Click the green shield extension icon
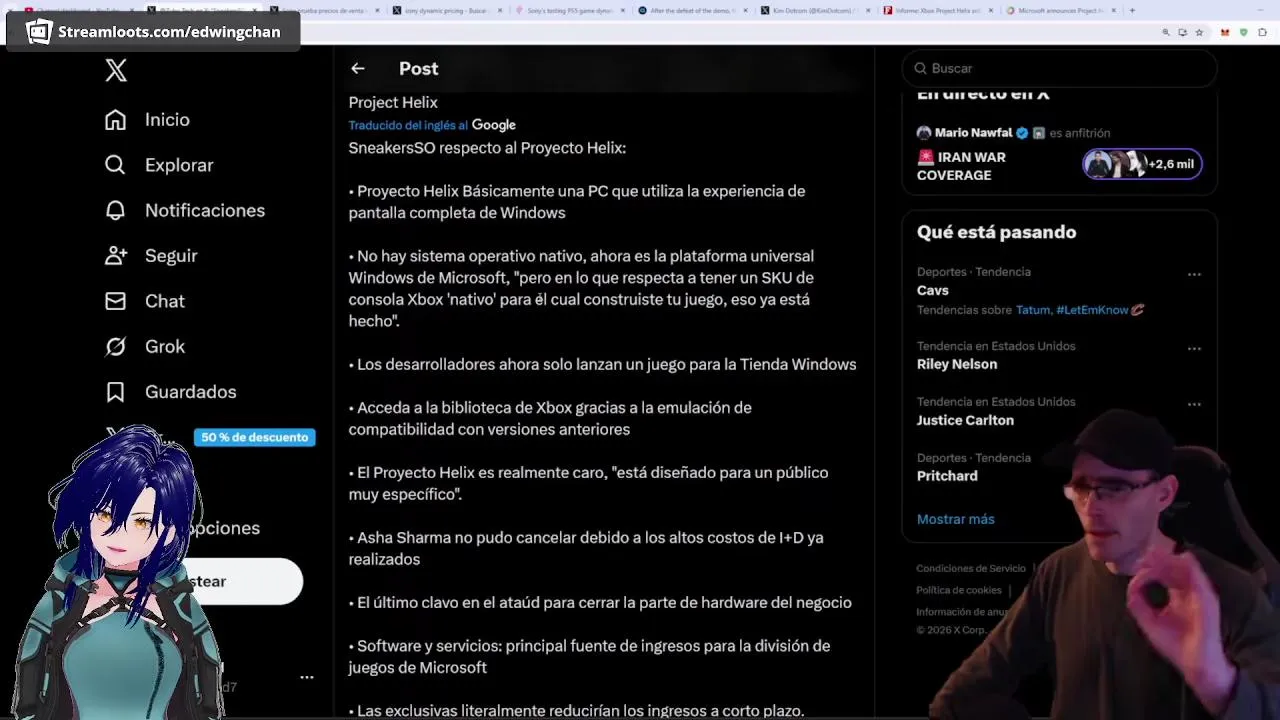The height and width of the screenshot is (720, 1280). pos(1243,32)
